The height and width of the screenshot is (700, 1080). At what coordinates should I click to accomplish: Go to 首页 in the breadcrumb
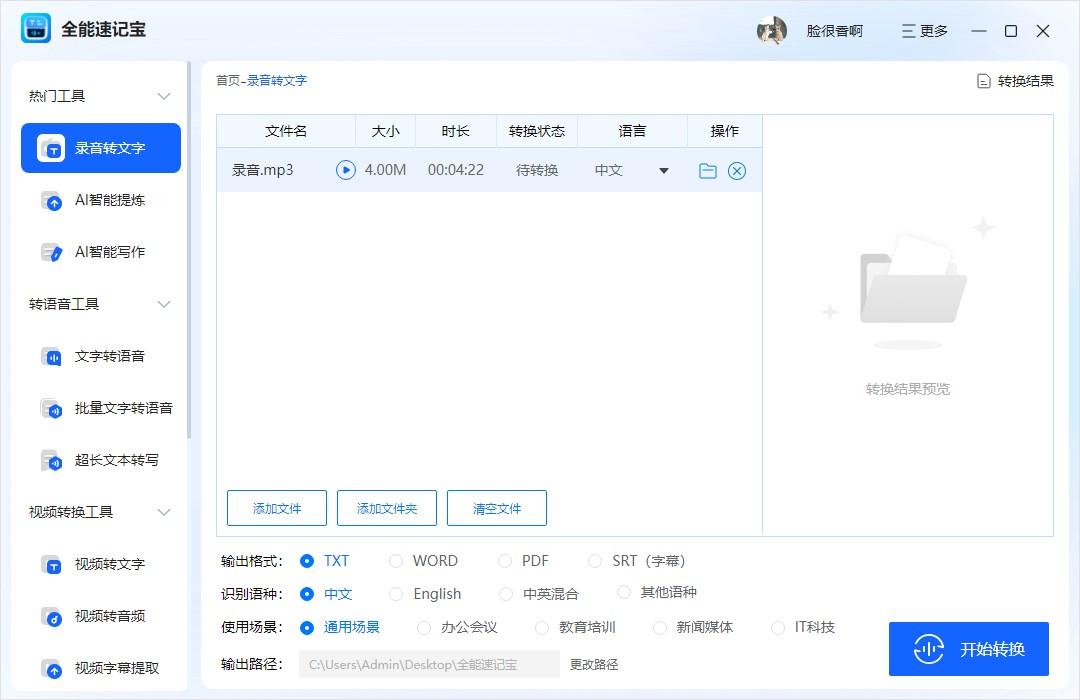[228, 81]
